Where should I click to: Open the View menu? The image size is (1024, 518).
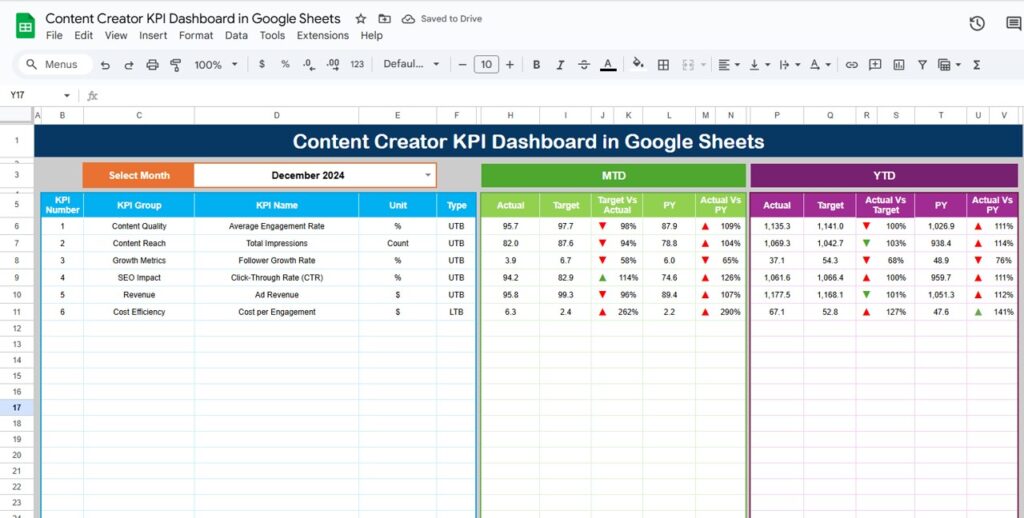(x=116, y=35)
